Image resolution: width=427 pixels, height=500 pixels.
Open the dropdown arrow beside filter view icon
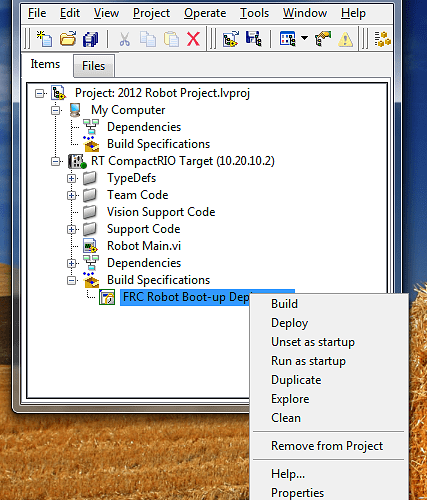tap(304, 38)
